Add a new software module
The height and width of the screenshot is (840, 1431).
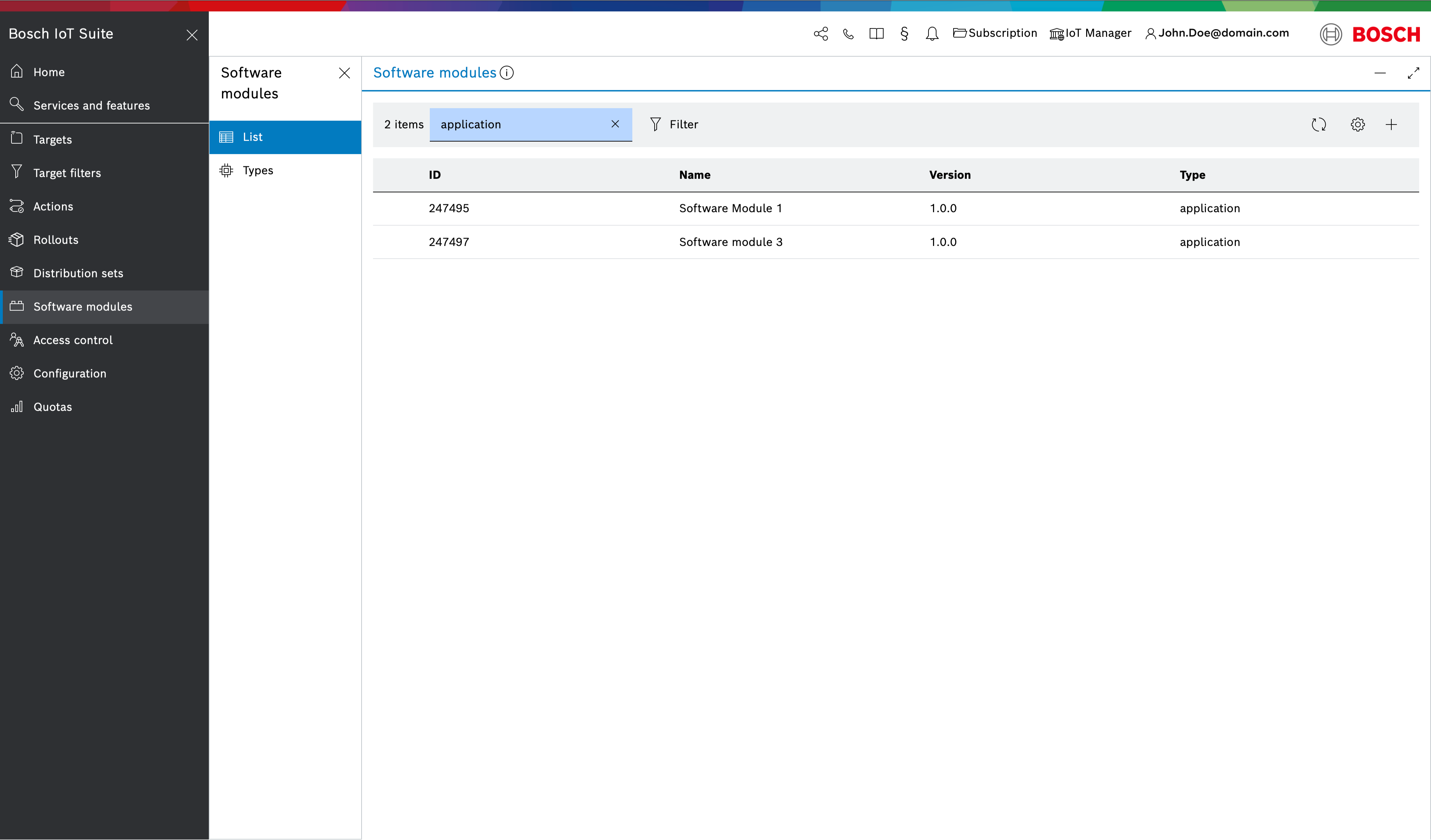point(1391,124)
